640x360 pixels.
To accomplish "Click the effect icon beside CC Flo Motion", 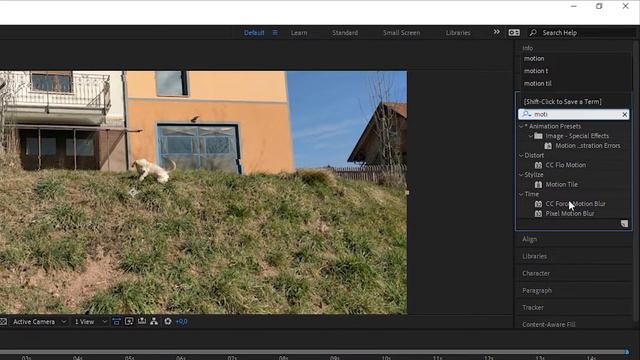I will tap(538, 165).
